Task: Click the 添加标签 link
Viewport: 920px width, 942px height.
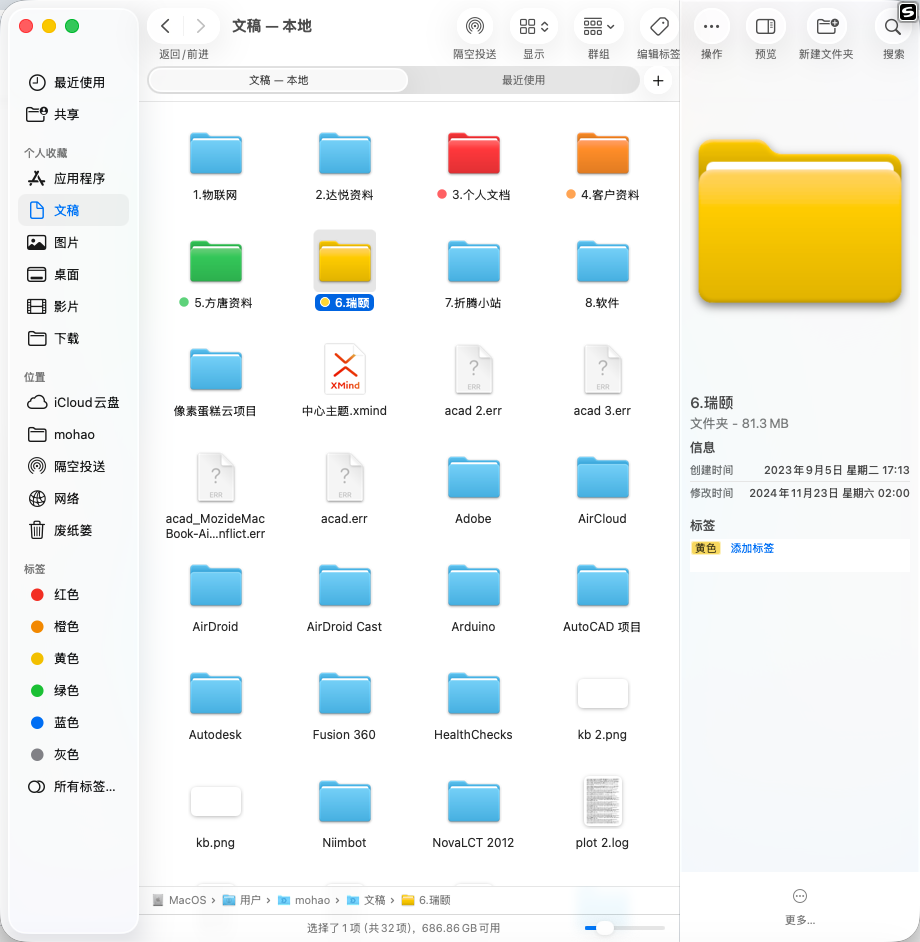Action: coord(752,548)
